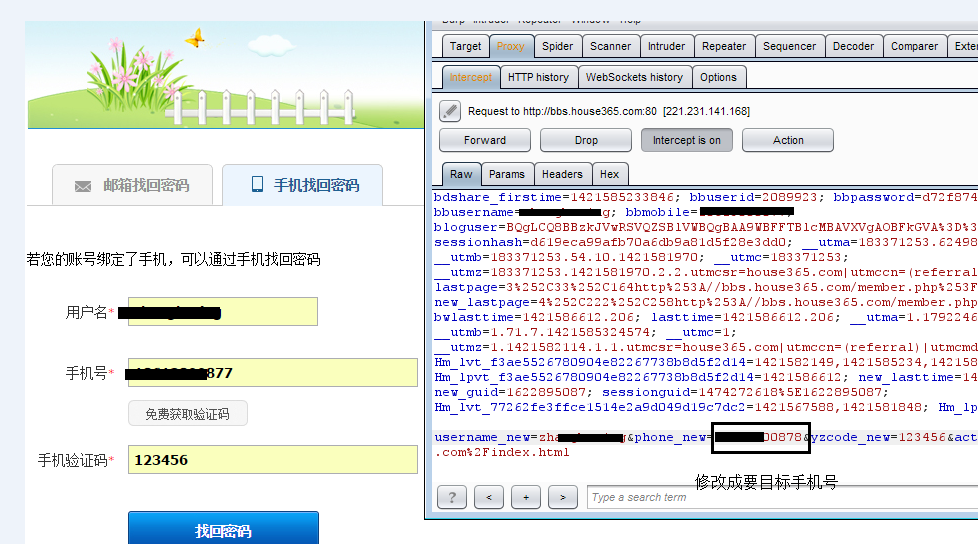
Task: Select the HTTP history sub-tab
Action: pyautogui.click(x=538, y=77)
